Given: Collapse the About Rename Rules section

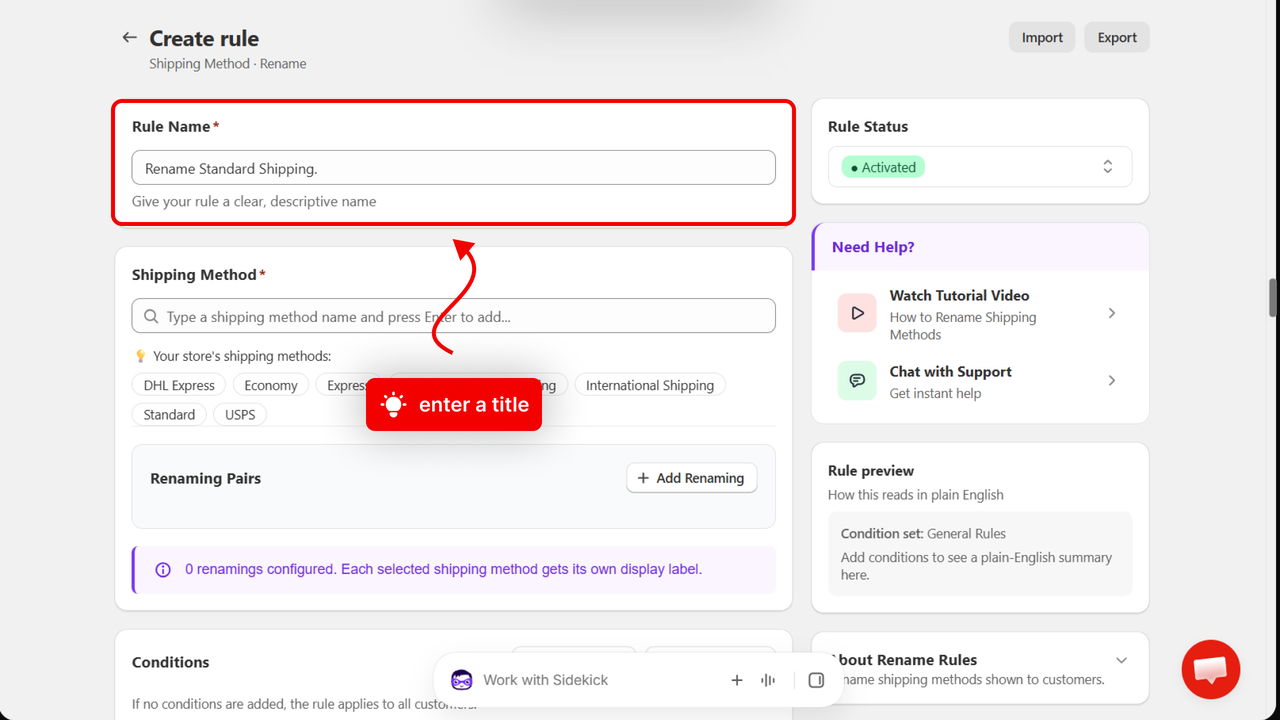Looking at the screenshot, I should pos(1121,660).
